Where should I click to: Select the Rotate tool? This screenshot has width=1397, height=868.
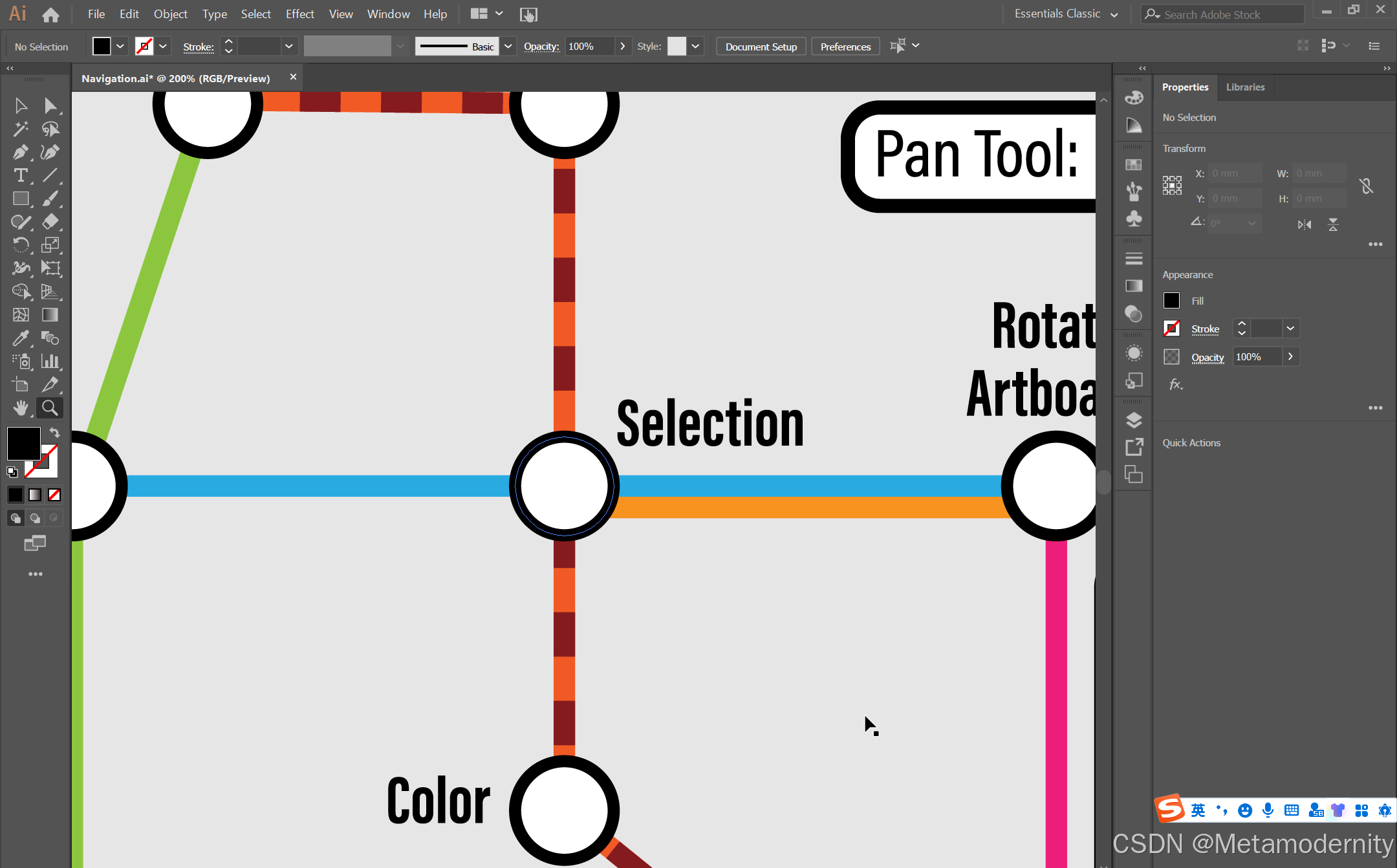click(20, 245)
